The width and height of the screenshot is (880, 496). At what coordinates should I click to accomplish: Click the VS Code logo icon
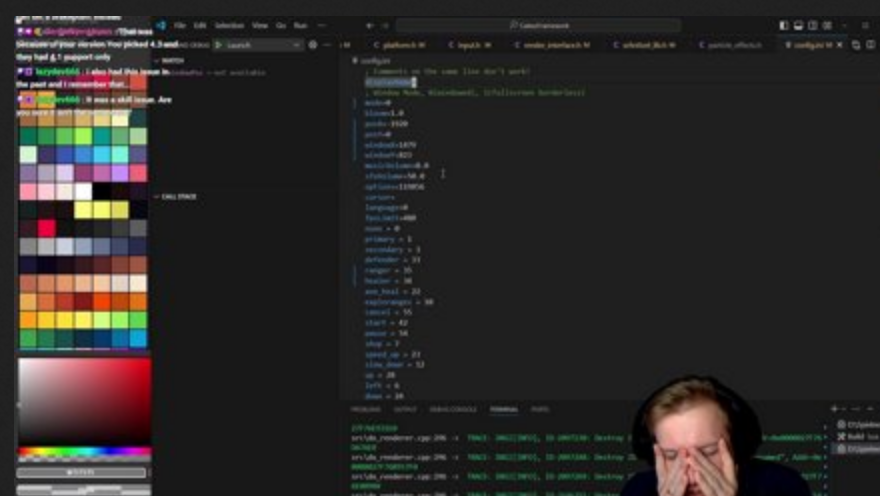coord(162,25)
